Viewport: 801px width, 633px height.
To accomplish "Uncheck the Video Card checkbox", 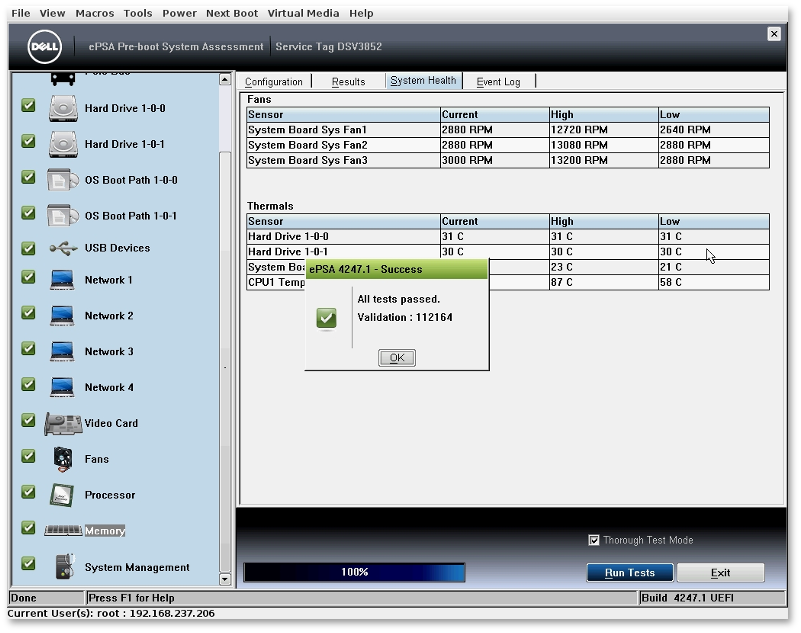I will (29, 420).
